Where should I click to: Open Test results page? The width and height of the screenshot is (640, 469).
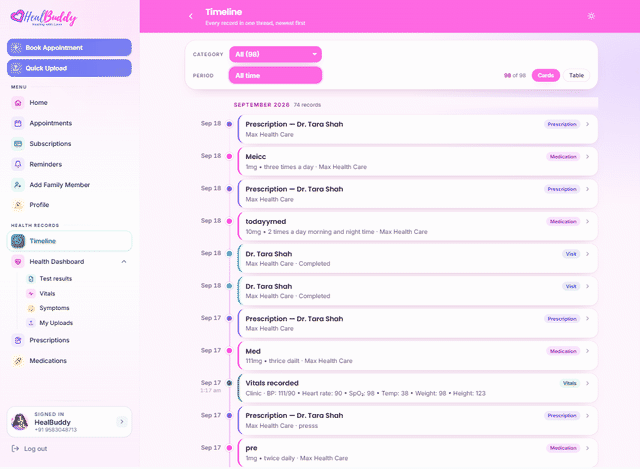point(56,279)
